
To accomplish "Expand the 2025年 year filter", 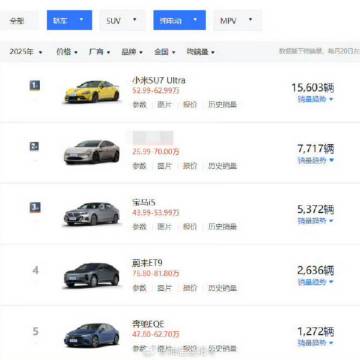I will point(26,52).
